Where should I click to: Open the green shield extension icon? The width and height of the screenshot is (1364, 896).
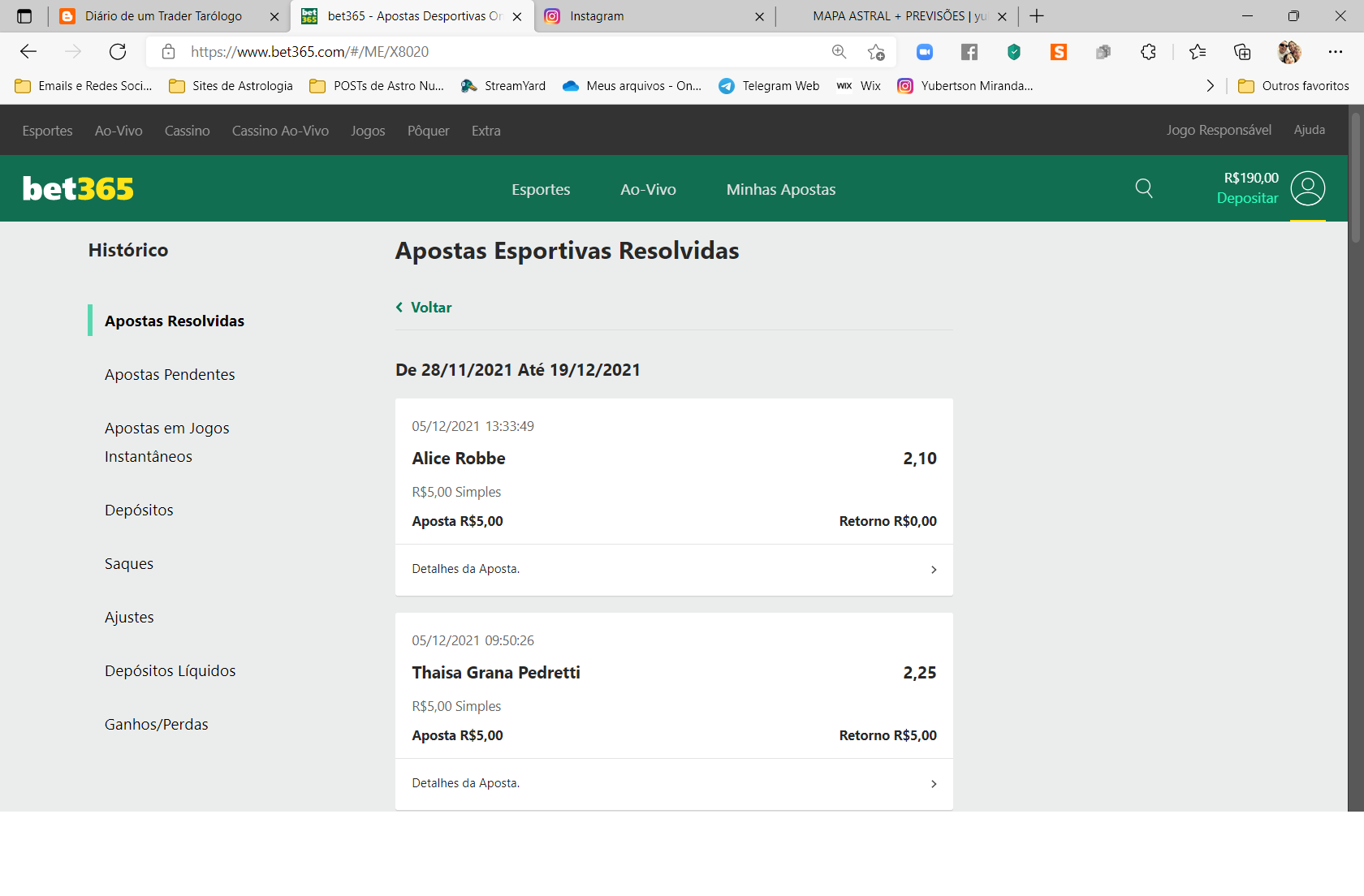pos(1014,52)
